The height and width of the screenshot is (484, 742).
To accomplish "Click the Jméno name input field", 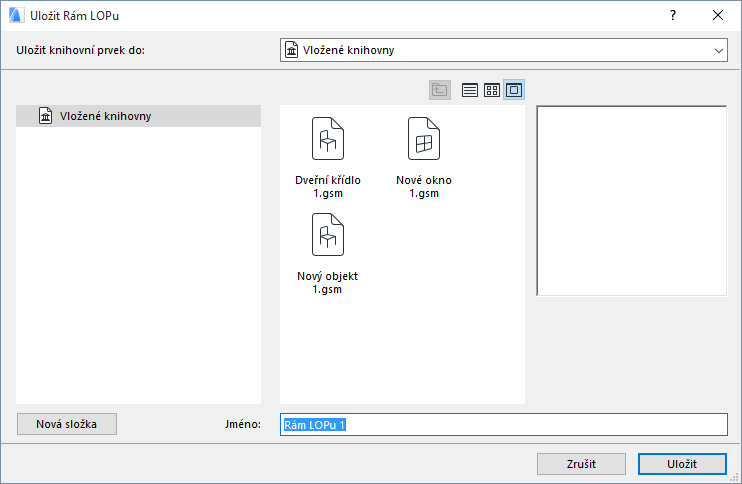I will tap(504, 424).
